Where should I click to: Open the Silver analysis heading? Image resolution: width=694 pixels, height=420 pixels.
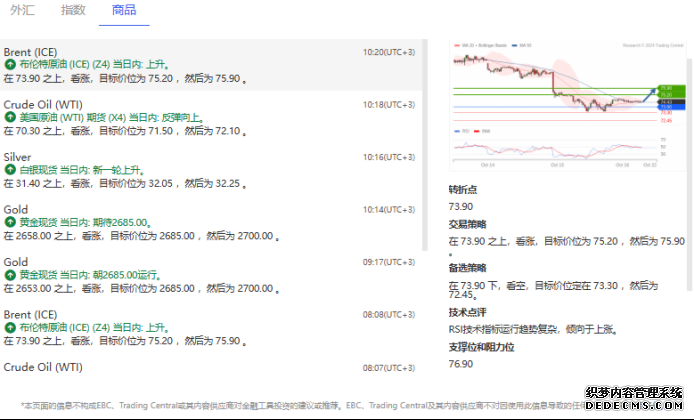[18, 157]
